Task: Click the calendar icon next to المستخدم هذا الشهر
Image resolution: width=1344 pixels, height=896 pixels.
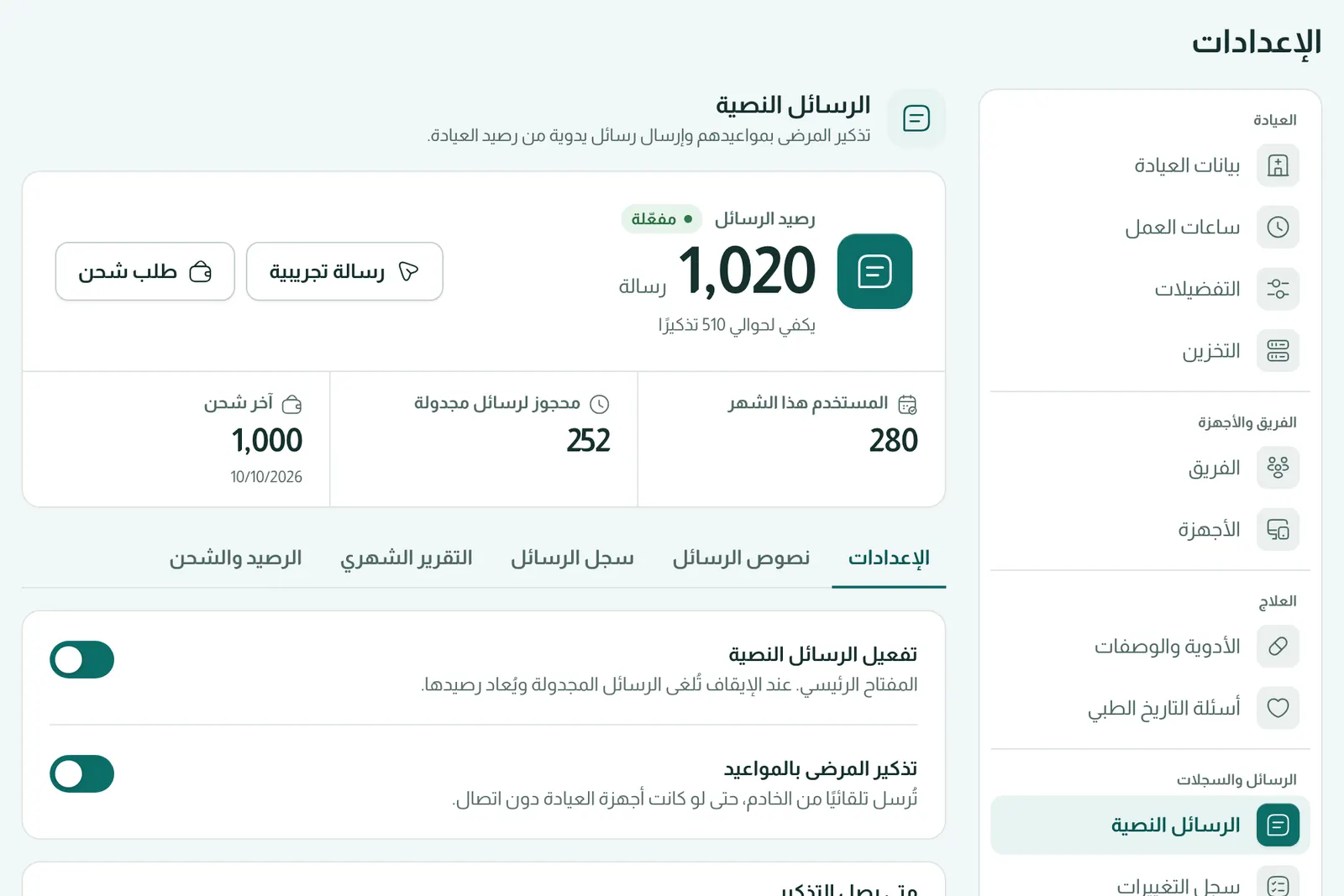Action: pyautogui.click(x=907, y=405)
